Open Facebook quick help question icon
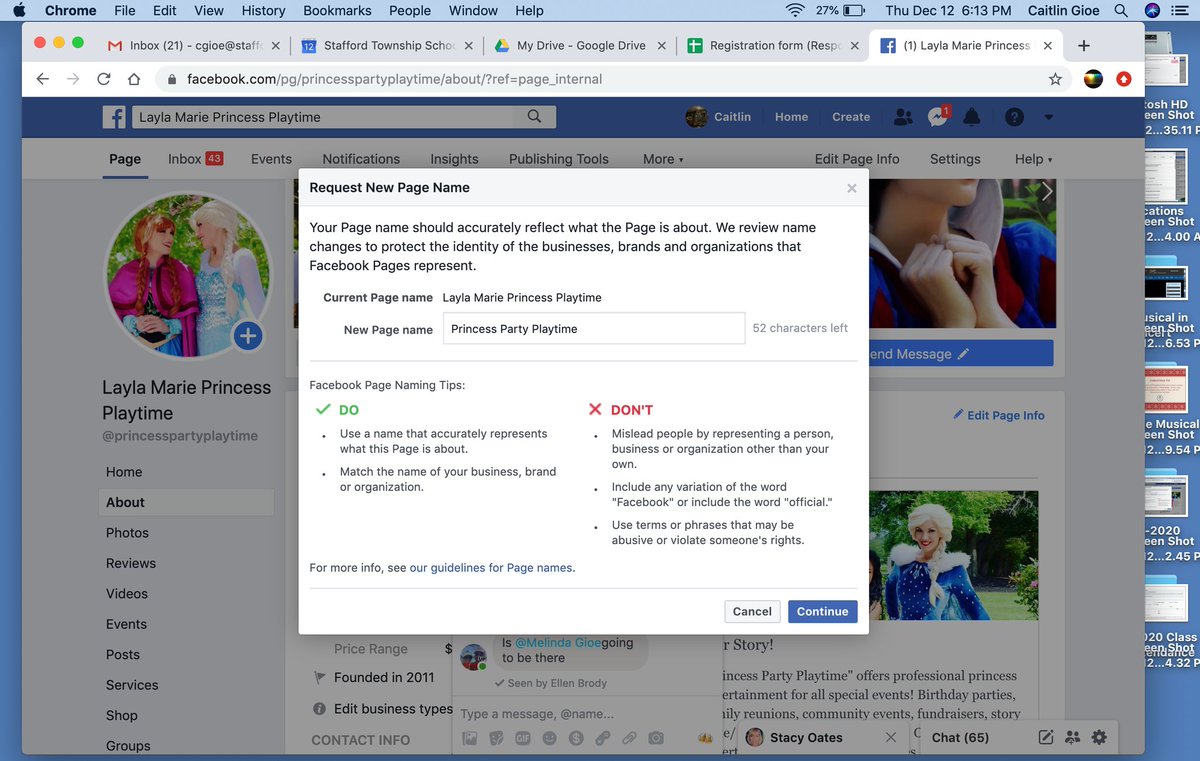Viewport: 1200px width, 761px height. click(x=1014, y=117)
